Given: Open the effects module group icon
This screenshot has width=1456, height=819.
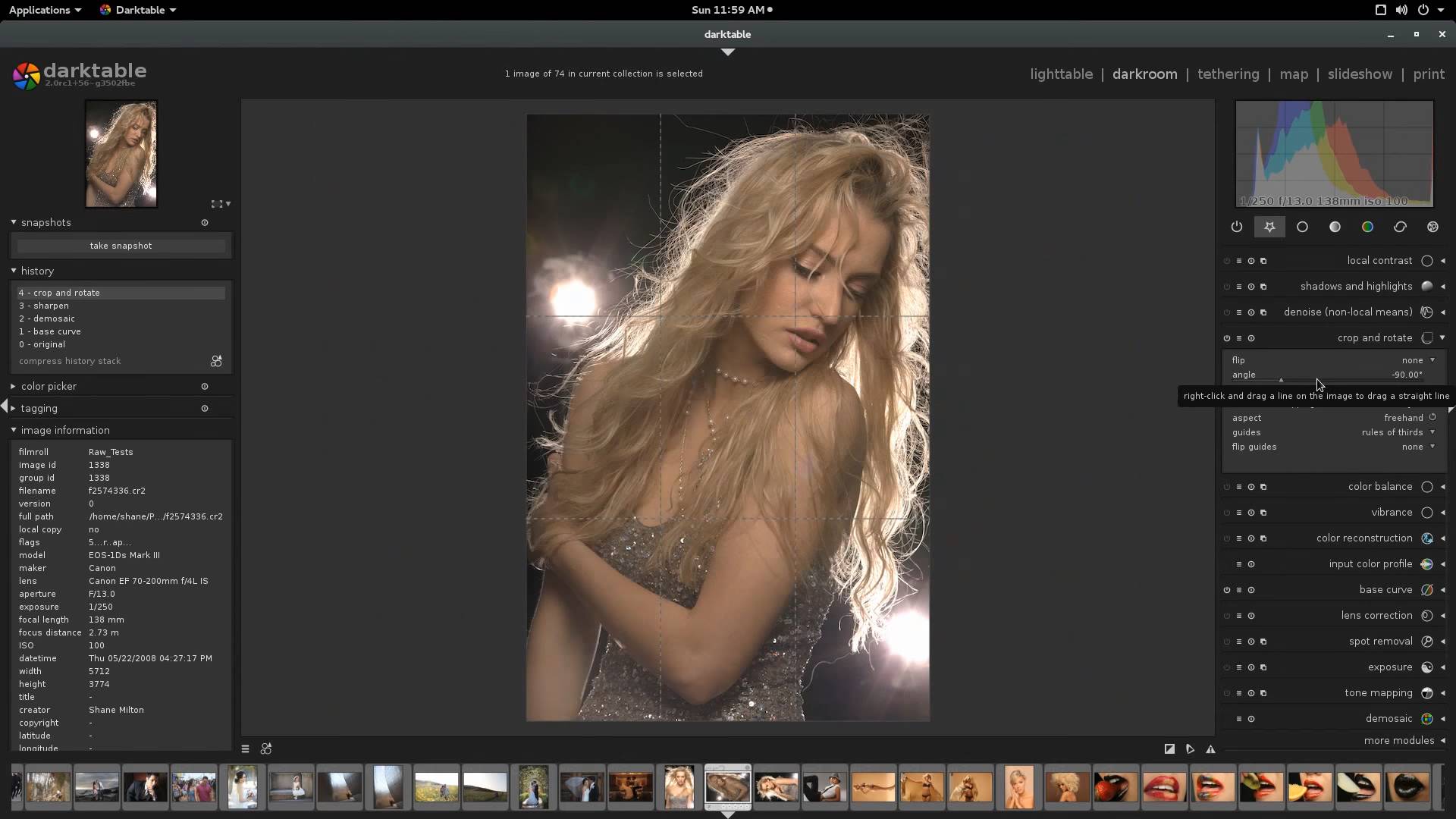Looking at the screenshot, I should pyautogui.click(x=1432, y=227).
